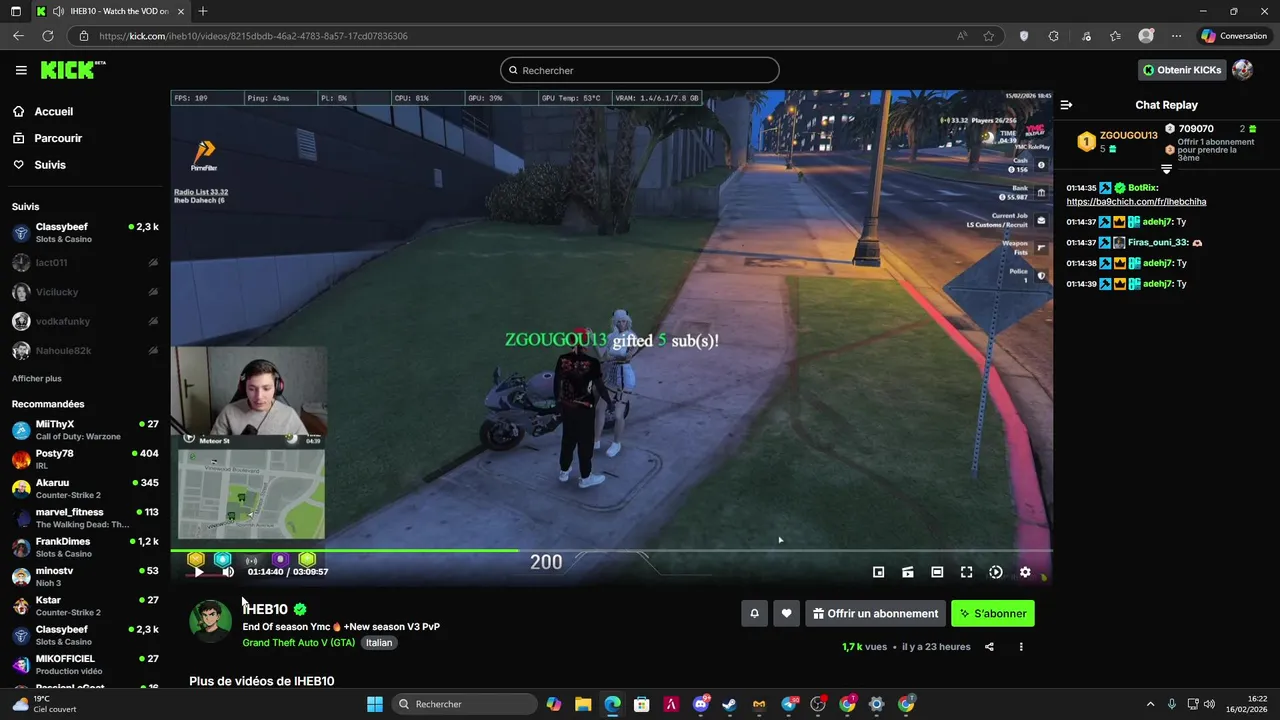Click S'abonner subscribe button
1280x720 pixels.
pos(993,614)
